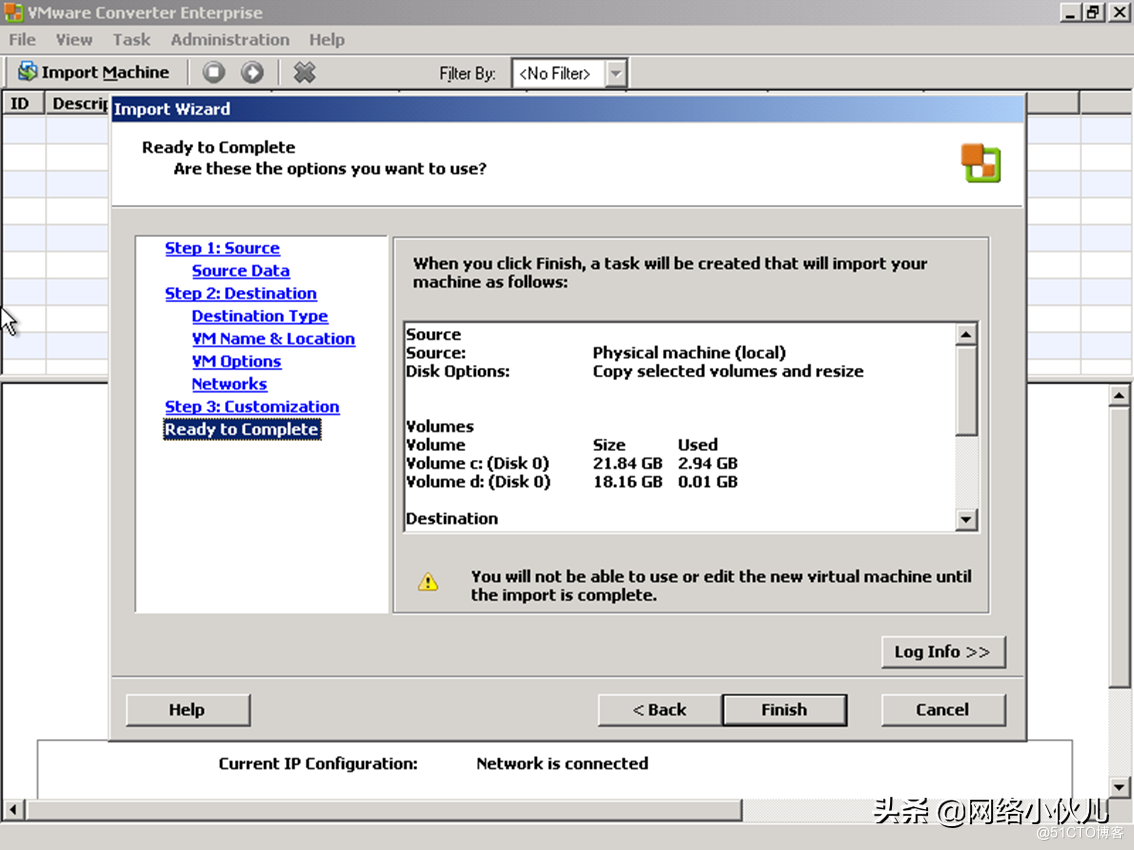
Task: Click the VMware Converter title bar icon
Action: click(14, 13)
